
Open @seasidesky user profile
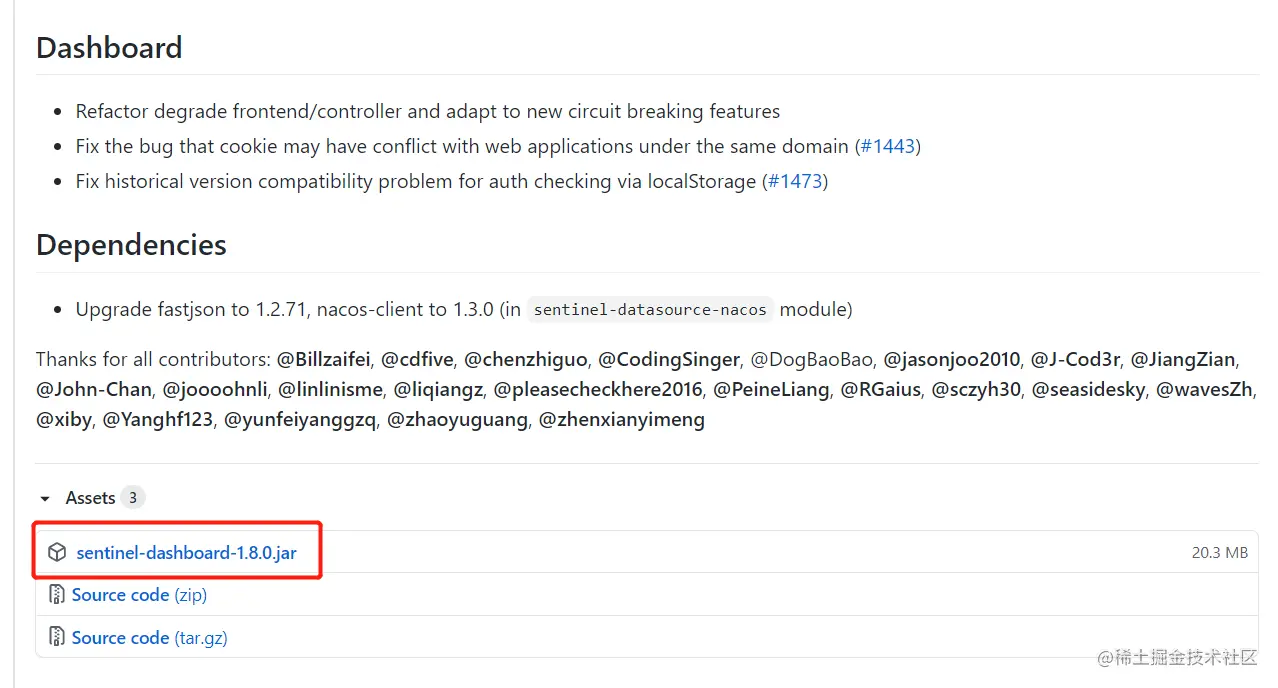[1088, 389]
